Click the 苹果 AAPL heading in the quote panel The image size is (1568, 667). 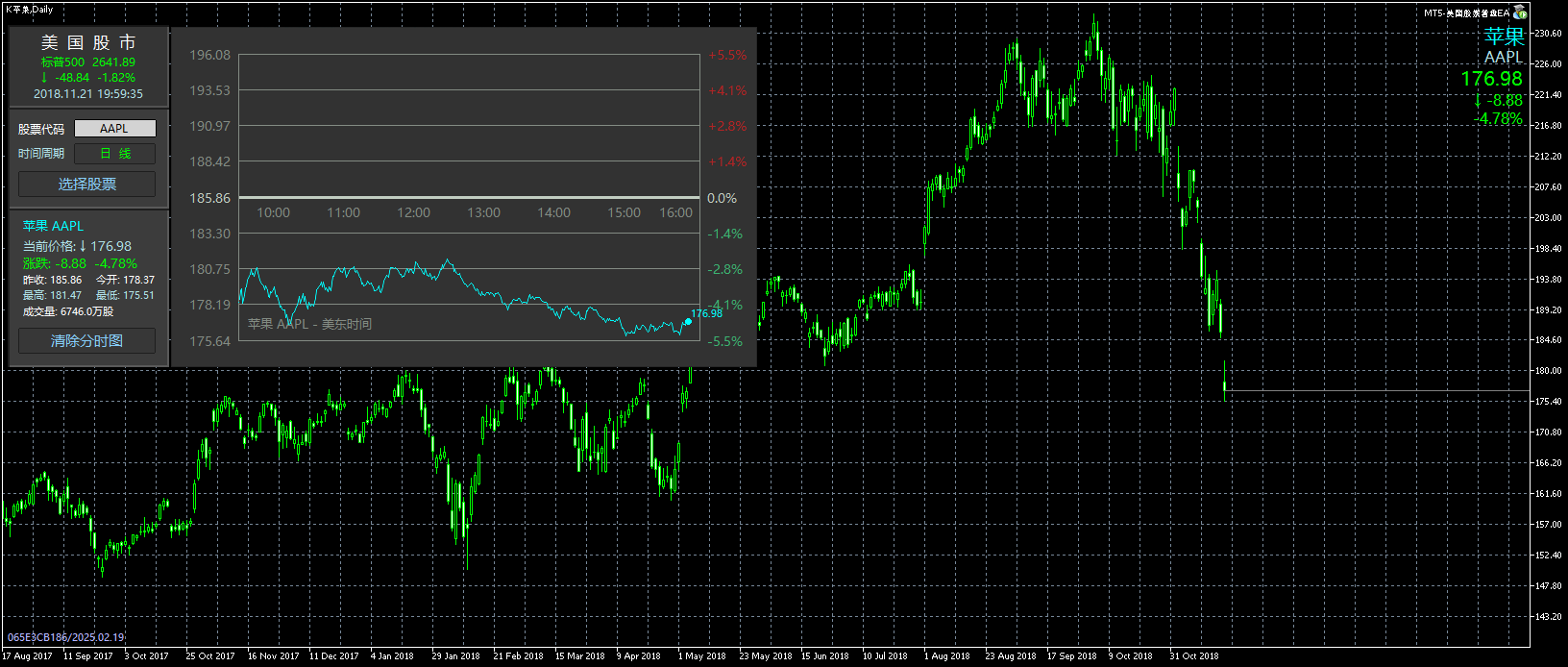[x=53, y=226]
